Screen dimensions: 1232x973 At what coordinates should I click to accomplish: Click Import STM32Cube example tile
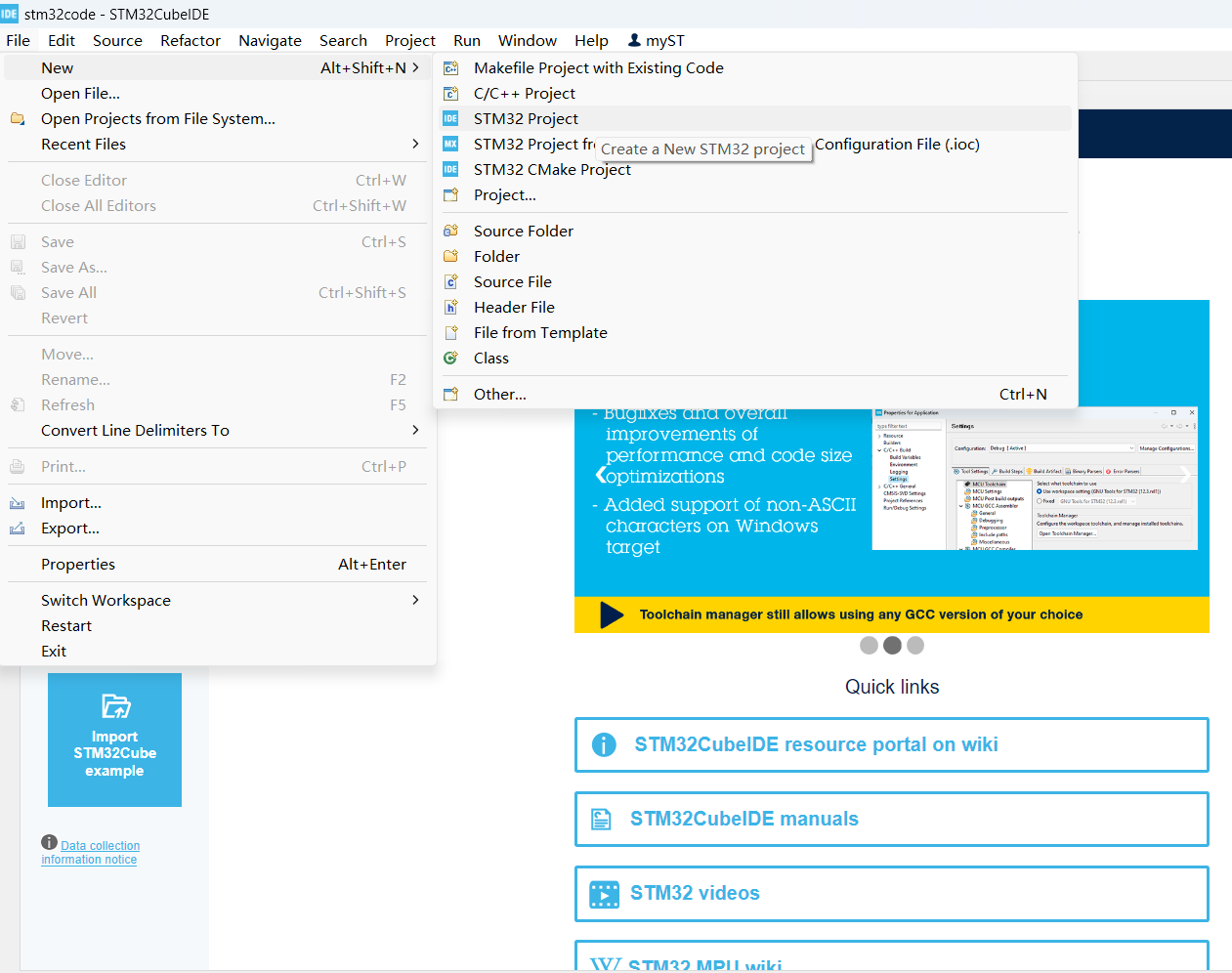(x=114, y=740)
